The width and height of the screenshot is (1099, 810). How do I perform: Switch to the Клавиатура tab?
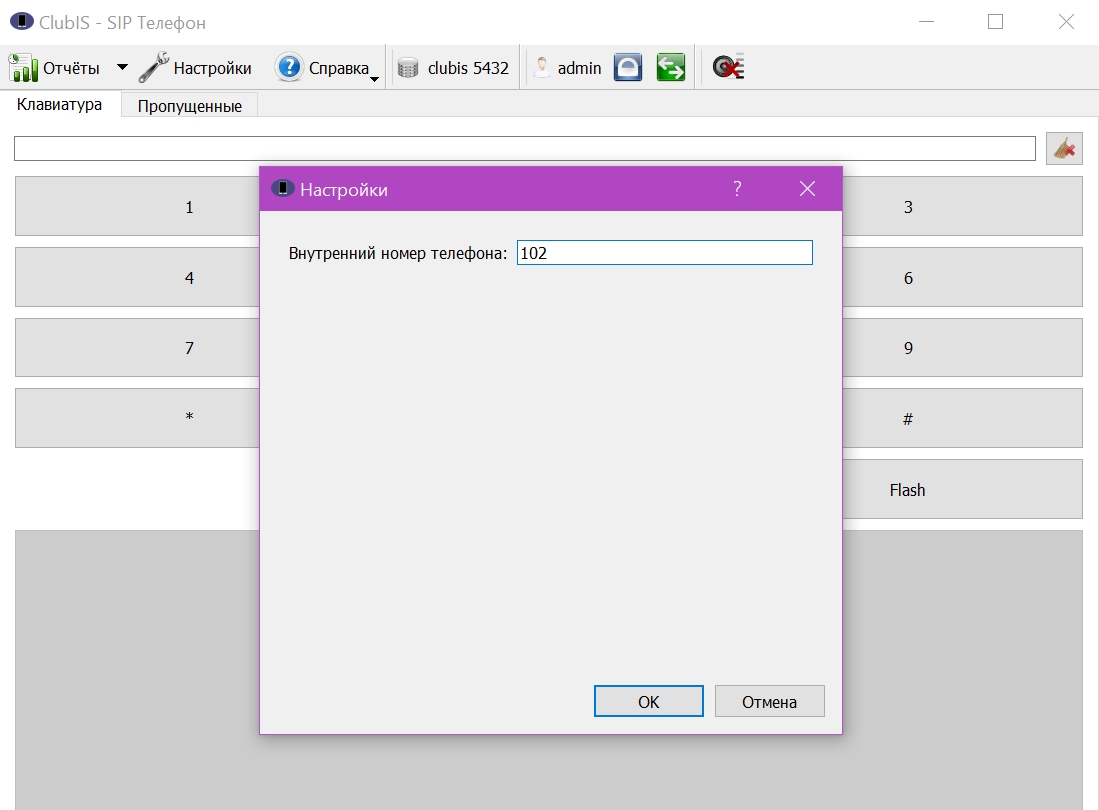(60, 104)
